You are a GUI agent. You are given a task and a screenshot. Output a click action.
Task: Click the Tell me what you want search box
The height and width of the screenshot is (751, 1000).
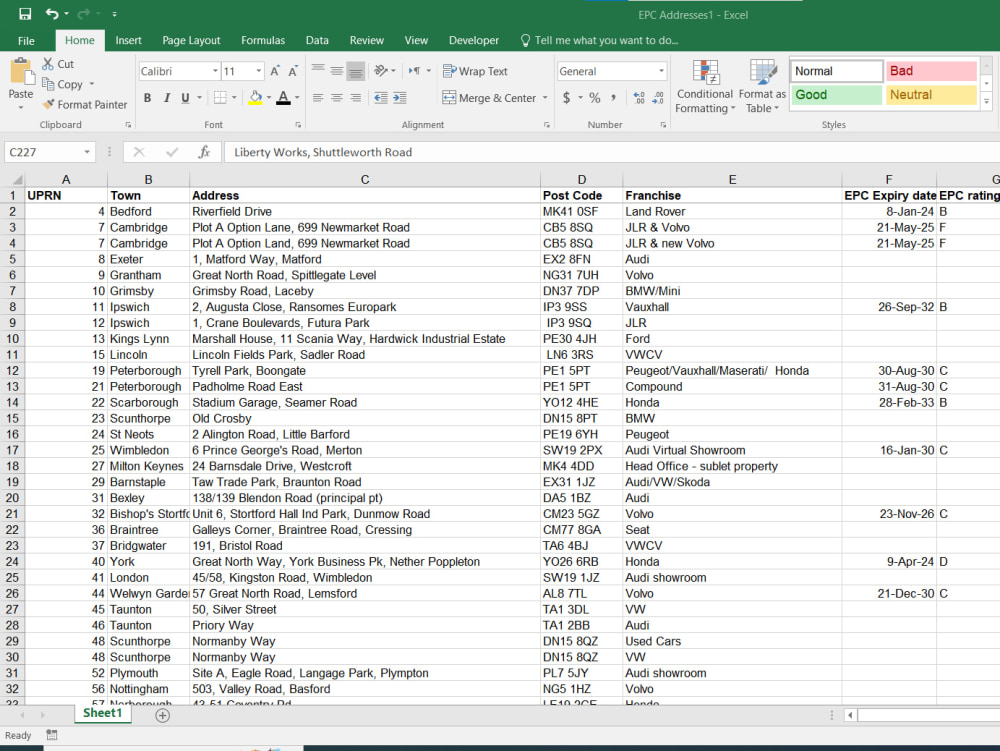tap(599, 40)
